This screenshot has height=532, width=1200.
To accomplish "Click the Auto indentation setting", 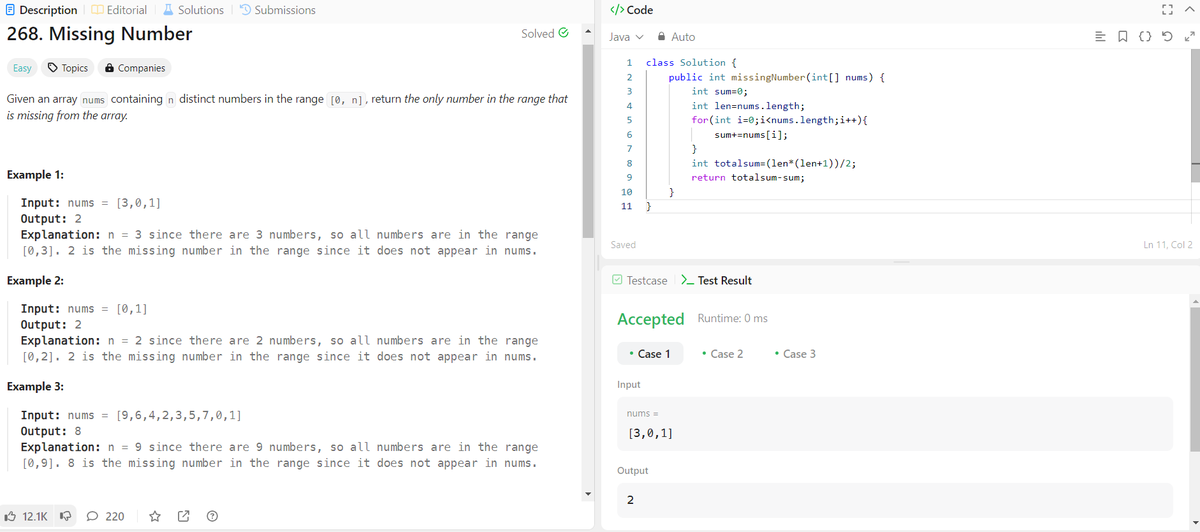I will click(x=683, y=37).
